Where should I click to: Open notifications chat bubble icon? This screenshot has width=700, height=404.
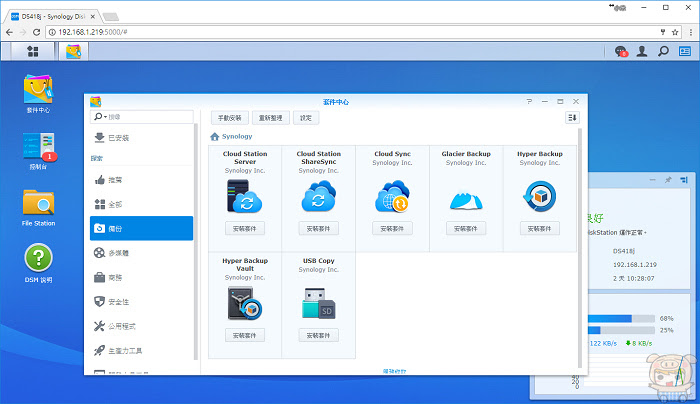pyautogui.click(x=621, y=51)
